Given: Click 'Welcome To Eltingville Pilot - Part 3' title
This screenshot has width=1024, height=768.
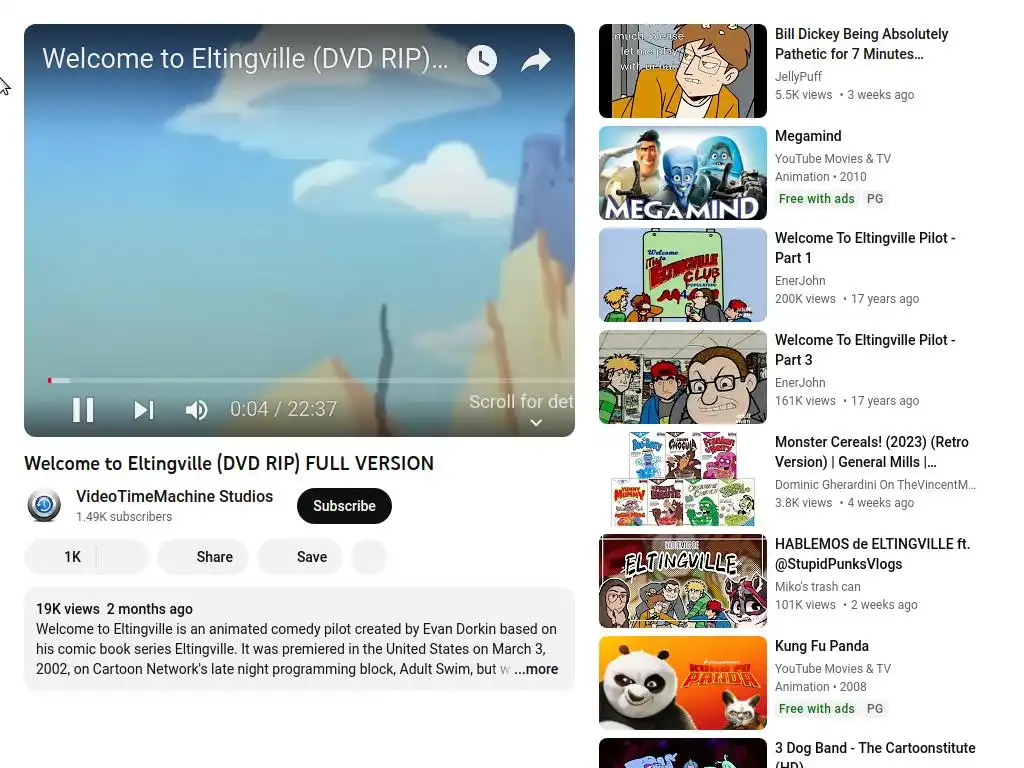Looking at the screenshot, I should click(x=865, y=349).
